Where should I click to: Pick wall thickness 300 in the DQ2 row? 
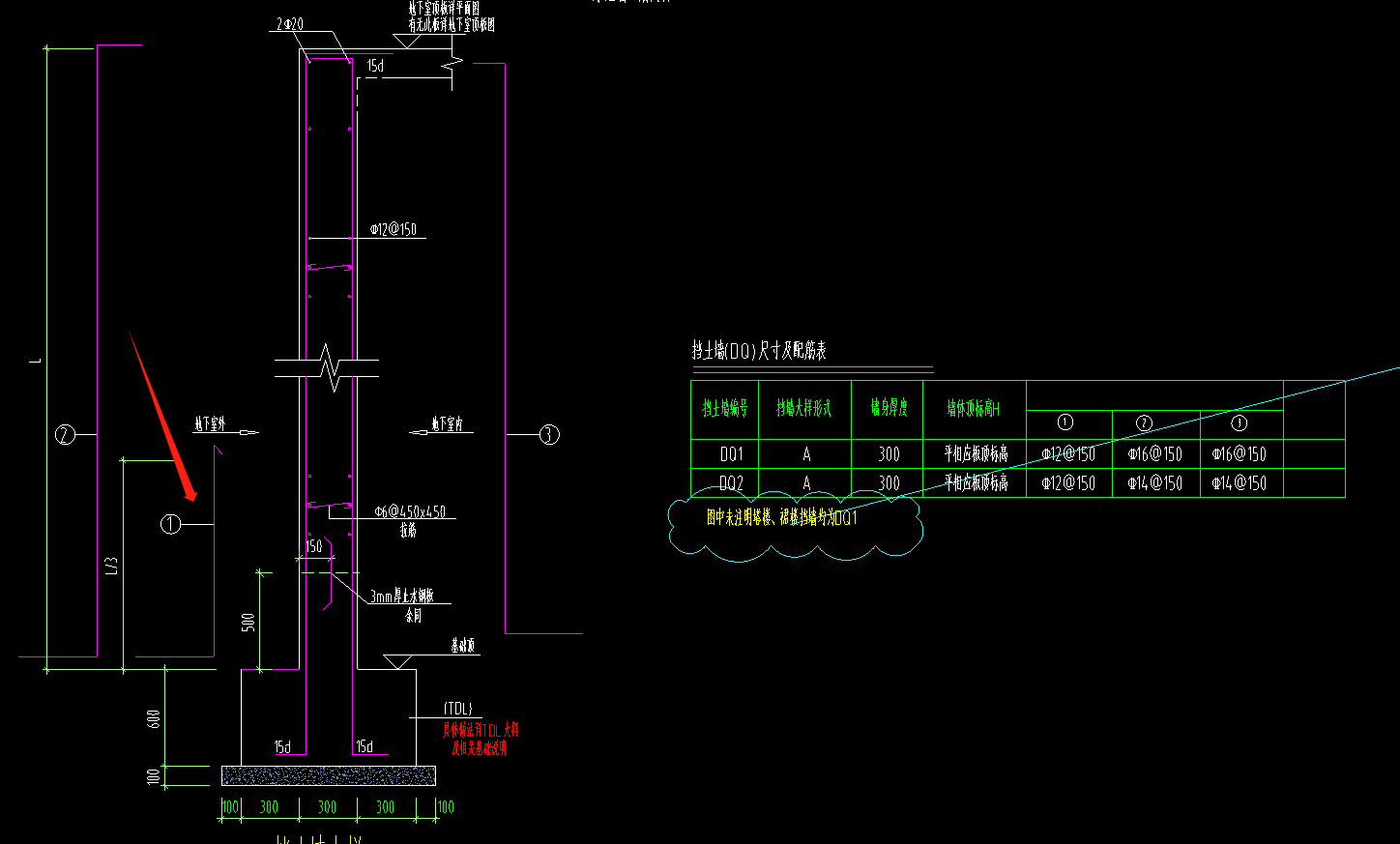[x=889, y=483]
